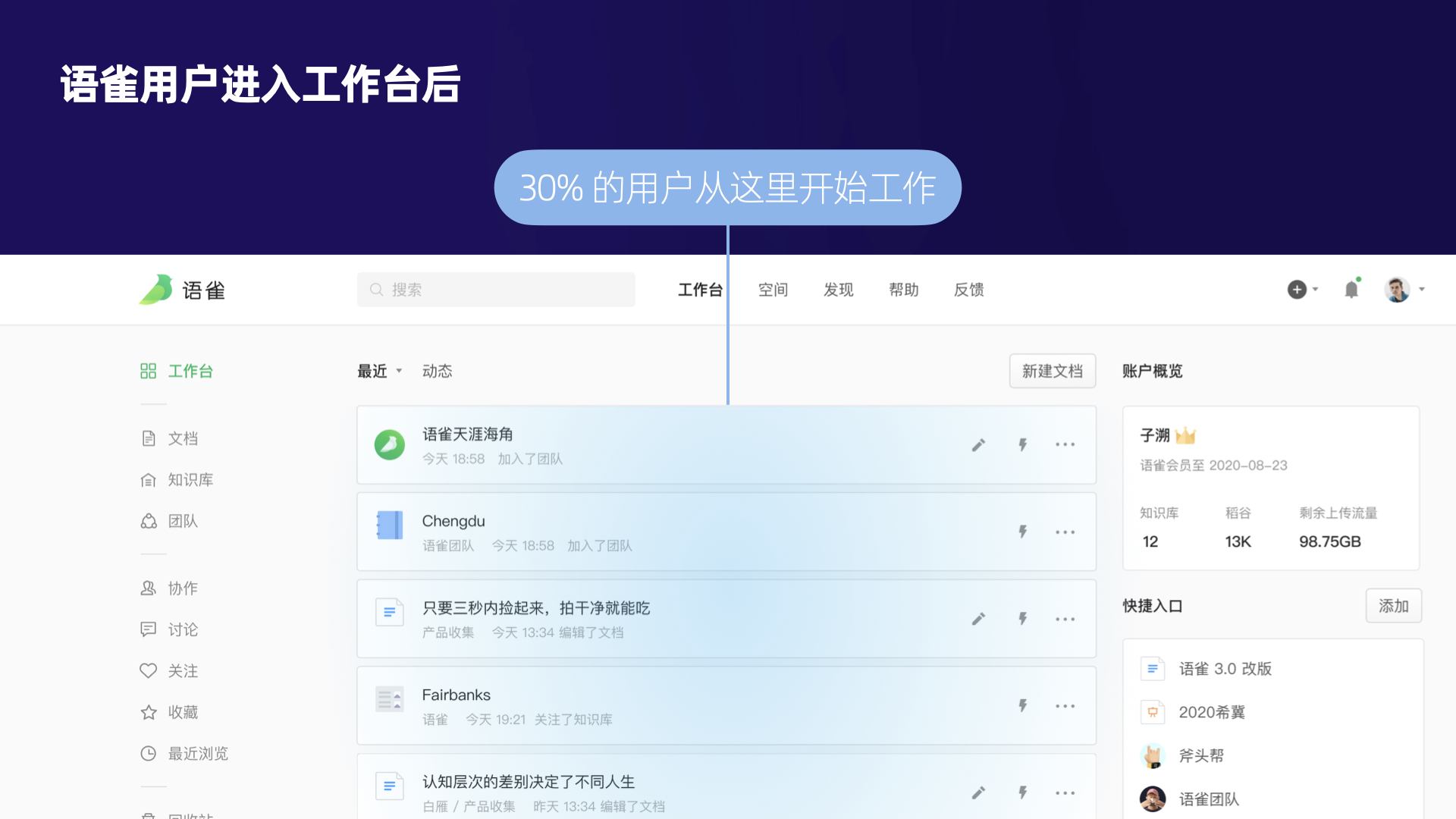Open the three-dot menu on Fairbanks row
The height and width of the screenshot is (819, 1456).
click(x=1065, y=706)
